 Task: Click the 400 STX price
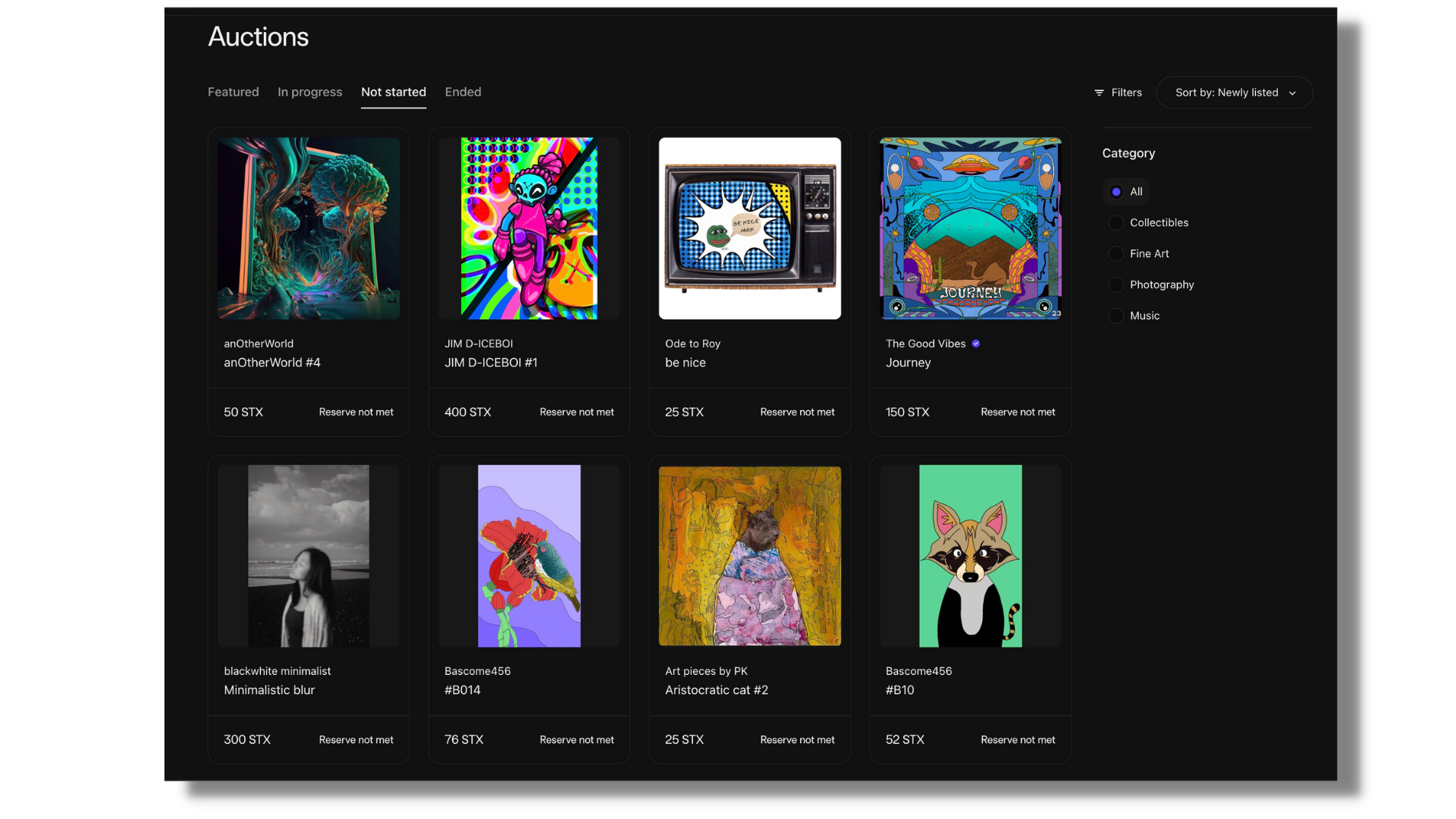pos(468,412)
